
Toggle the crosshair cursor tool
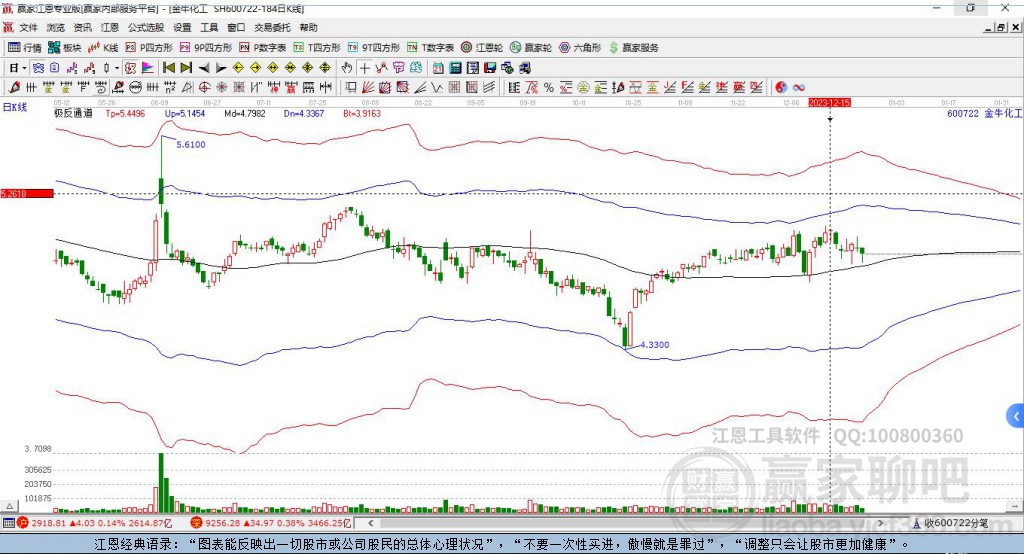[x=364, y=68]
